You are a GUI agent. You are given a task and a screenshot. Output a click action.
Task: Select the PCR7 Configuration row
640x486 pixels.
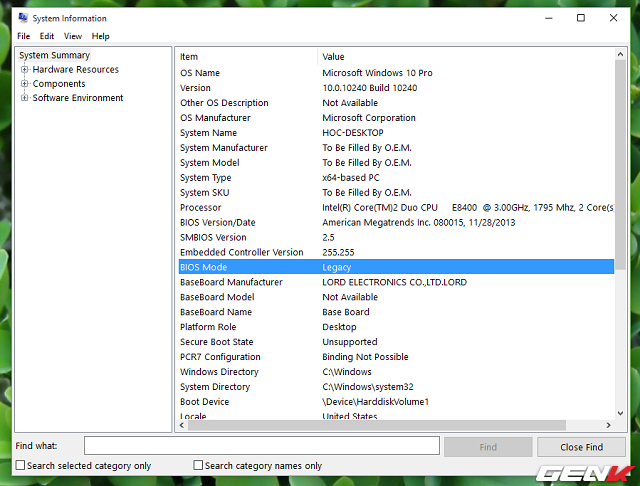396,357
